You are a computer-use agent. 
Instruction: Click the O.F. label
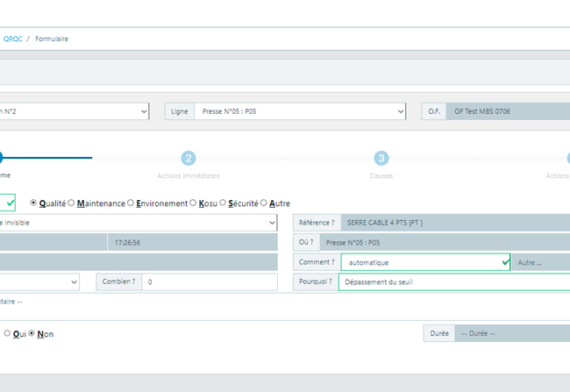coord(434,111)
